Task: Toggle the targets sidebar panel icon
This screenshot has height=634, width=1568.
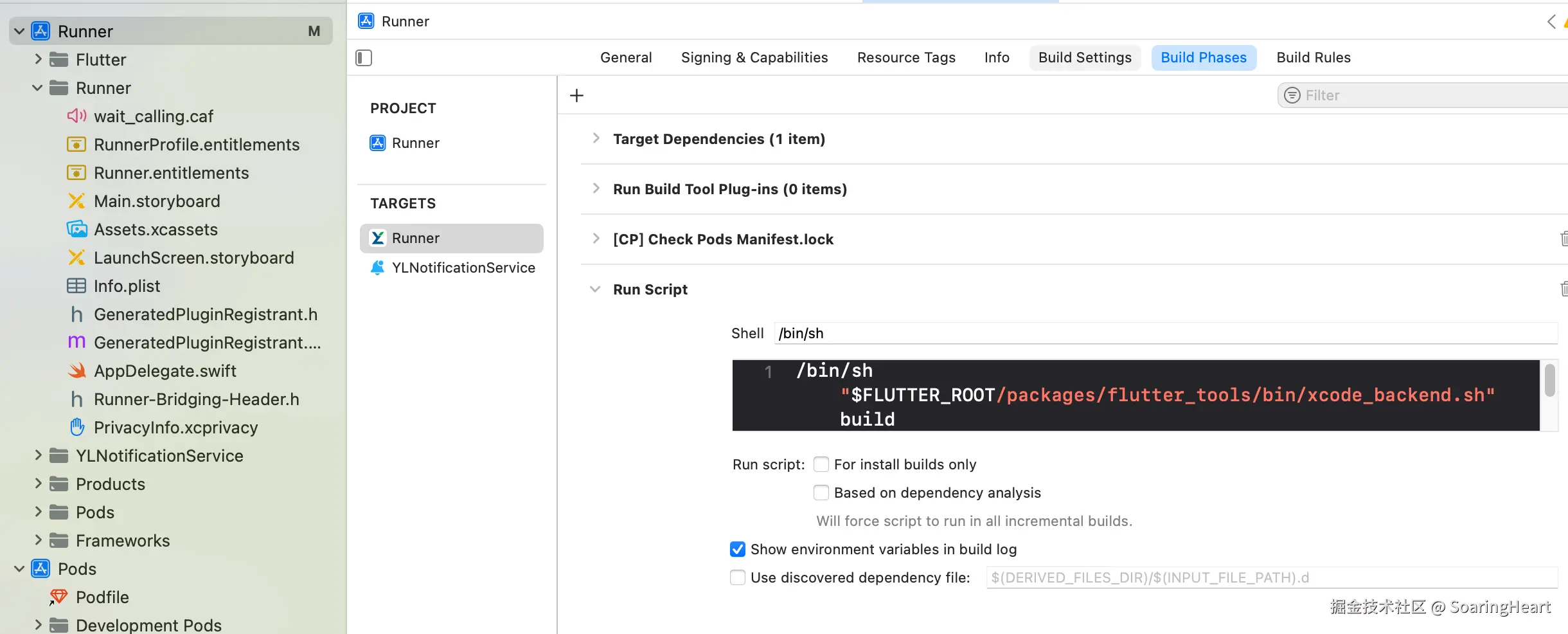Action: point(364,58)
